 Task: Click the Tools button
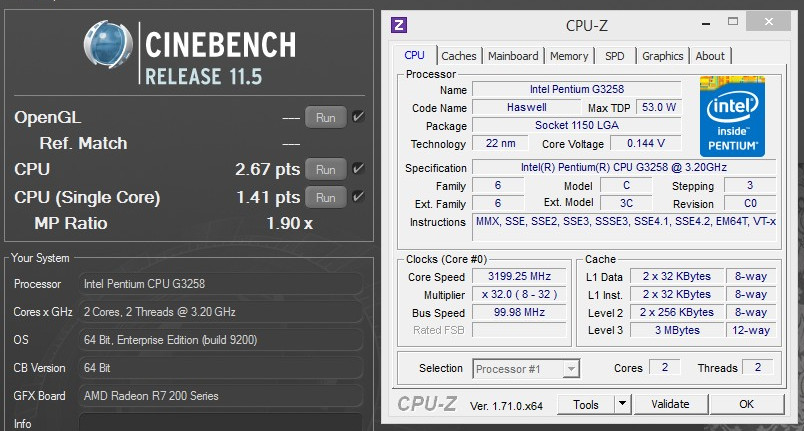pyautogui.click(x=586, y=404)
